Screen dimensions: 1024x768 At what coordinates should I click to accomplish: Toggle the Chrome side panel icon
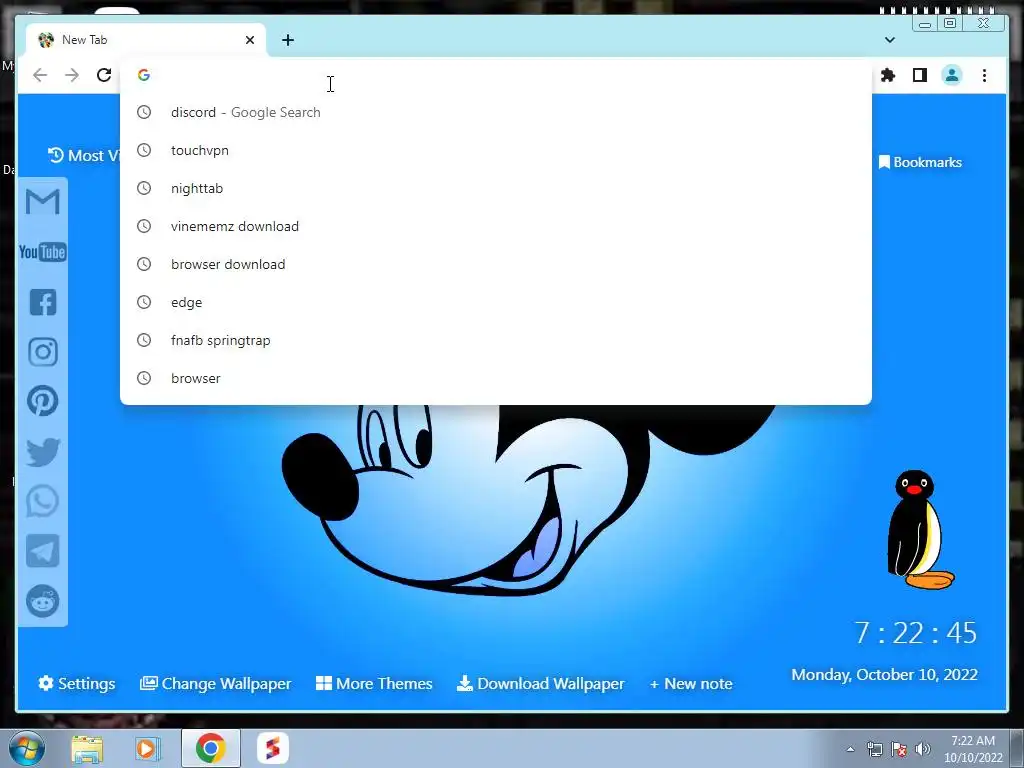[920, 75]
